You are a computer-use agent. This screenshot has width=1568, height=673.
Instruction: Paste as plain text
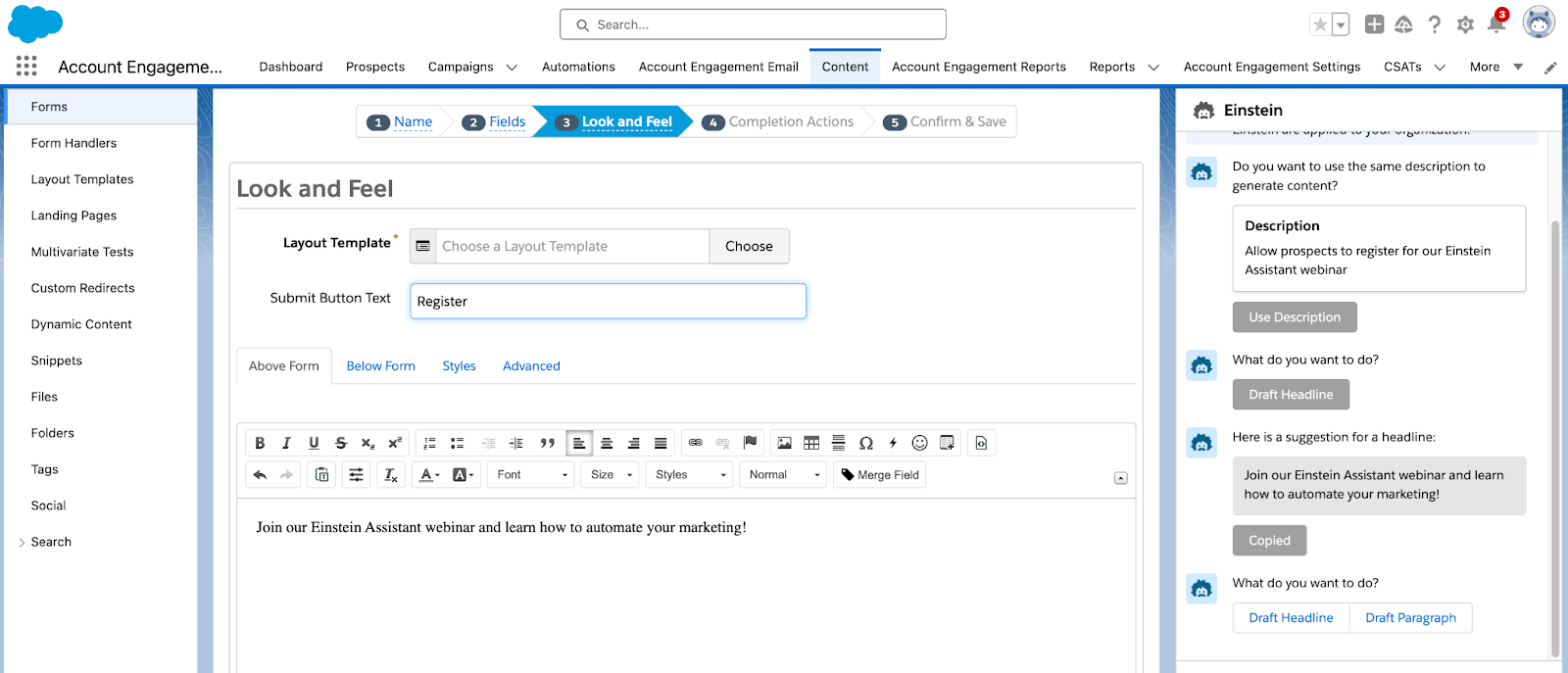pos(321,474)
